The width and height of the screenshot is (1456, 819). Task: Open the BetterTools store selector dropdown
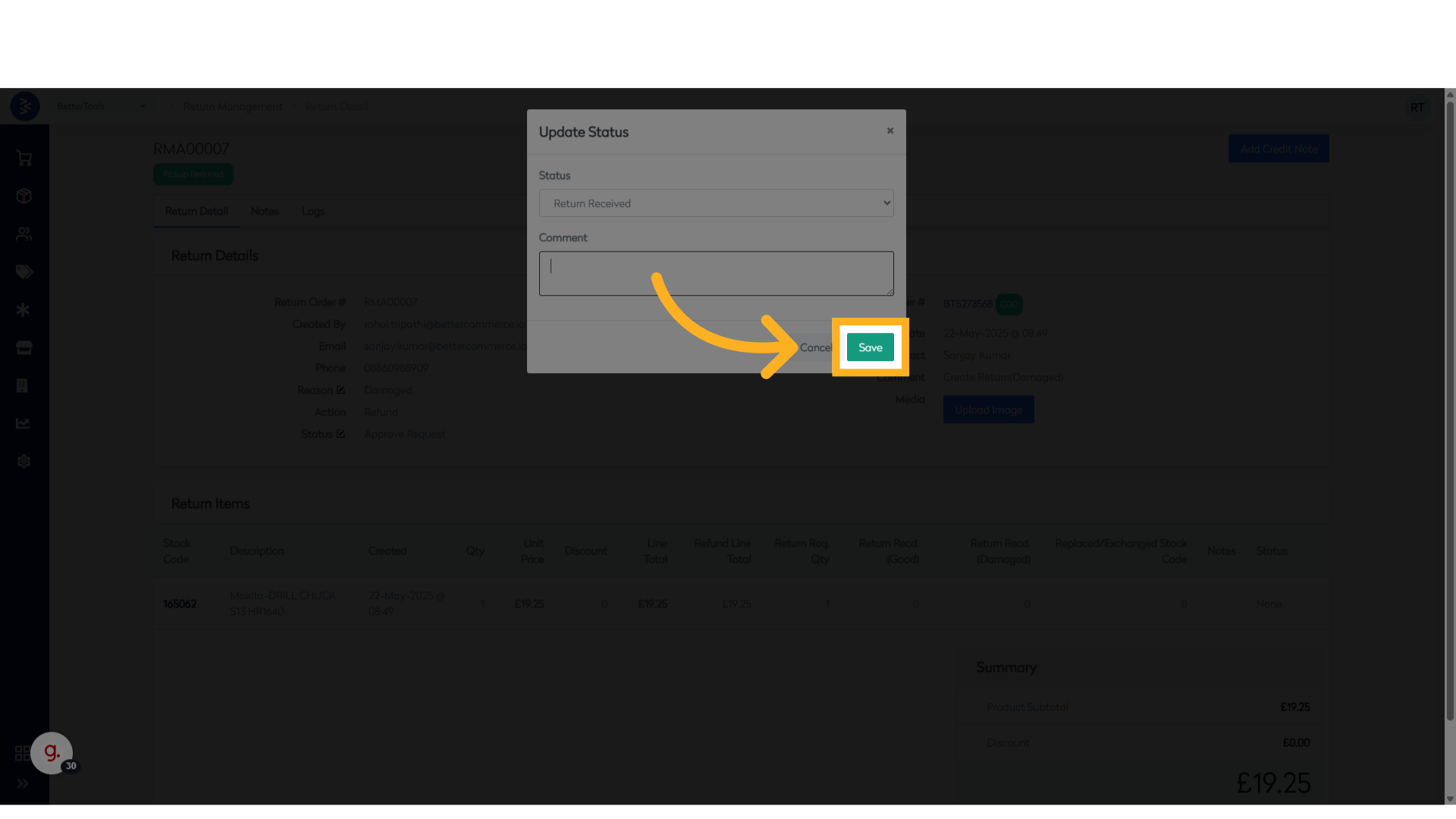click(x=101, y=106)
